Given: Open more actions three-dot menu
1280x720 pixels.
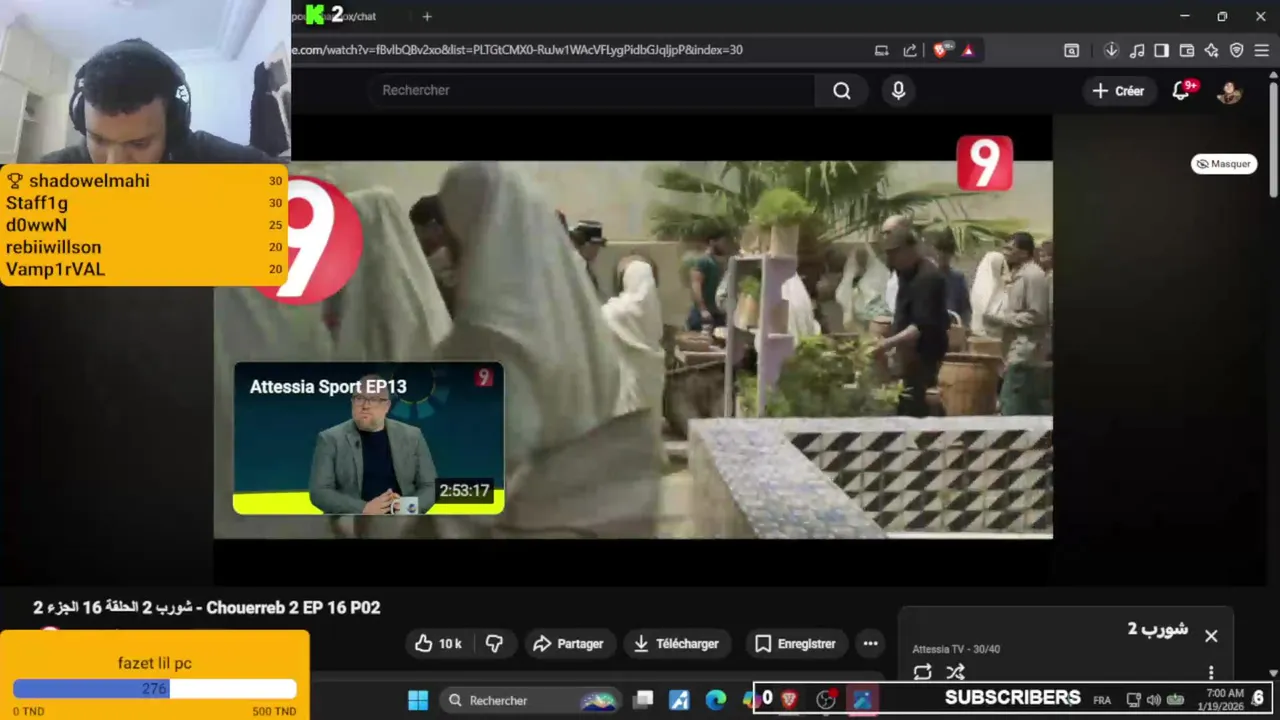Looking at the screenshot, I should click(x=871, y=644).
